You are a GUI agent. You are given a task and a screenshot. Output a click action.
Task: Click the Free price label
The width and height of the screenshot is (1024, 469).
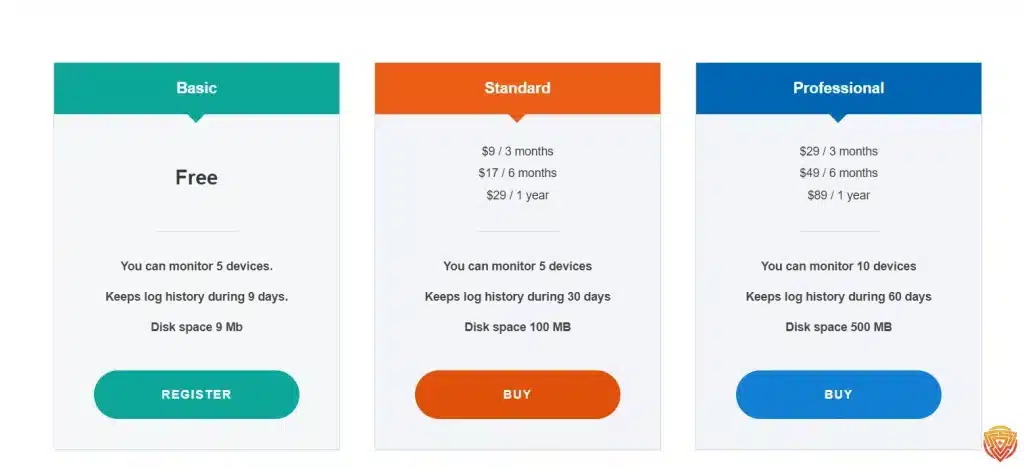(x=197, y=178)
